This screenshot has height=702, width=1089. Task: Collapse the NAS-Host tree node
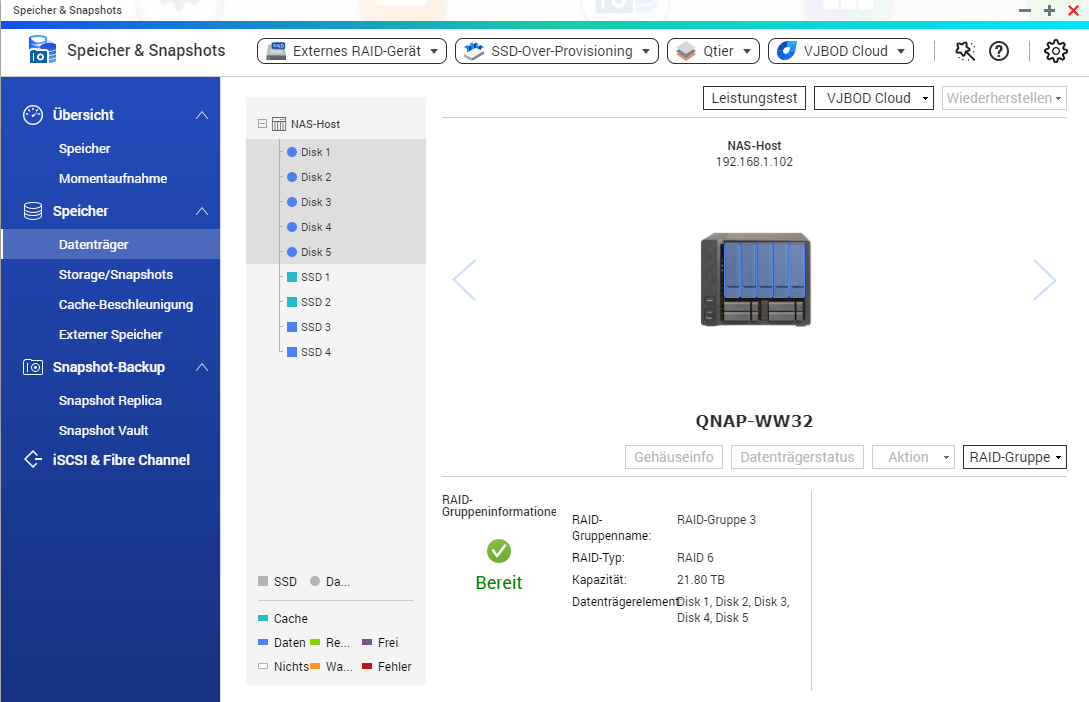coord(263,124)
